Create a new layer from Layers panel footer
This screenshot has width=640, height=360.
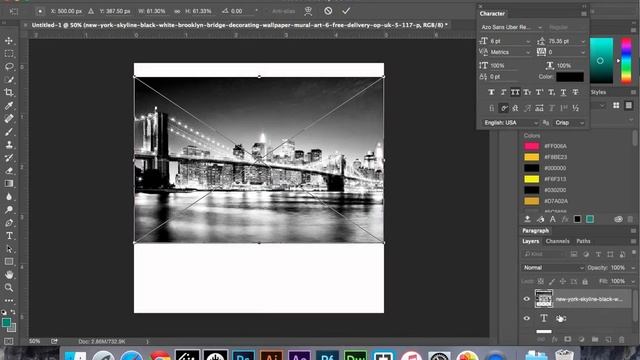point(608,339)
